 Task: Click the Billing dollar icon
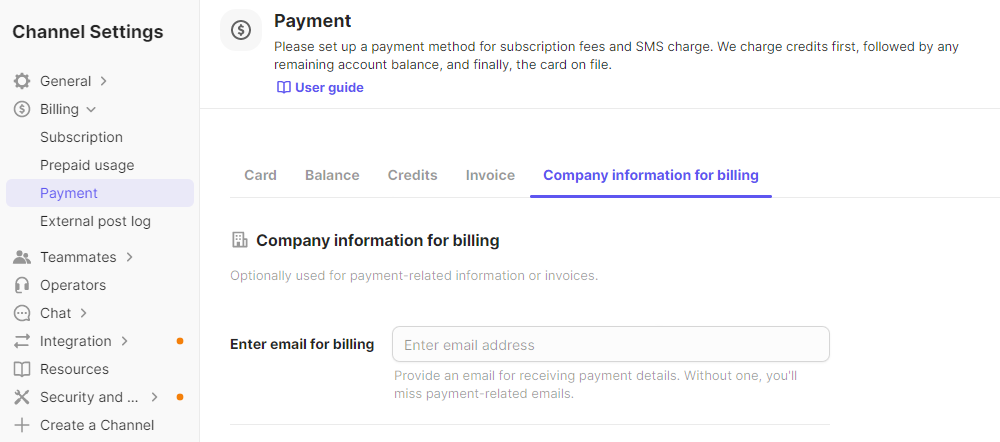pos(22,109)
